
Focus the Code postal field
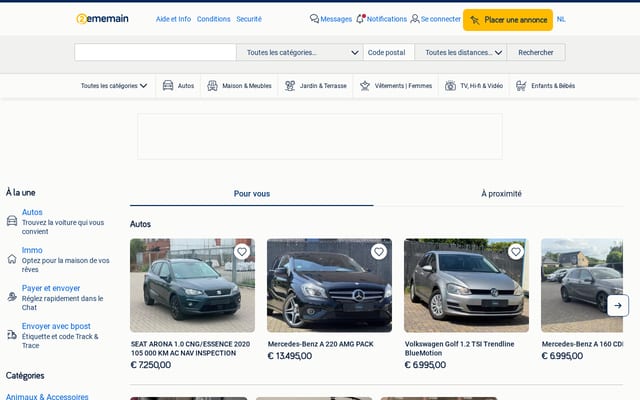click(x=389, y=52)
